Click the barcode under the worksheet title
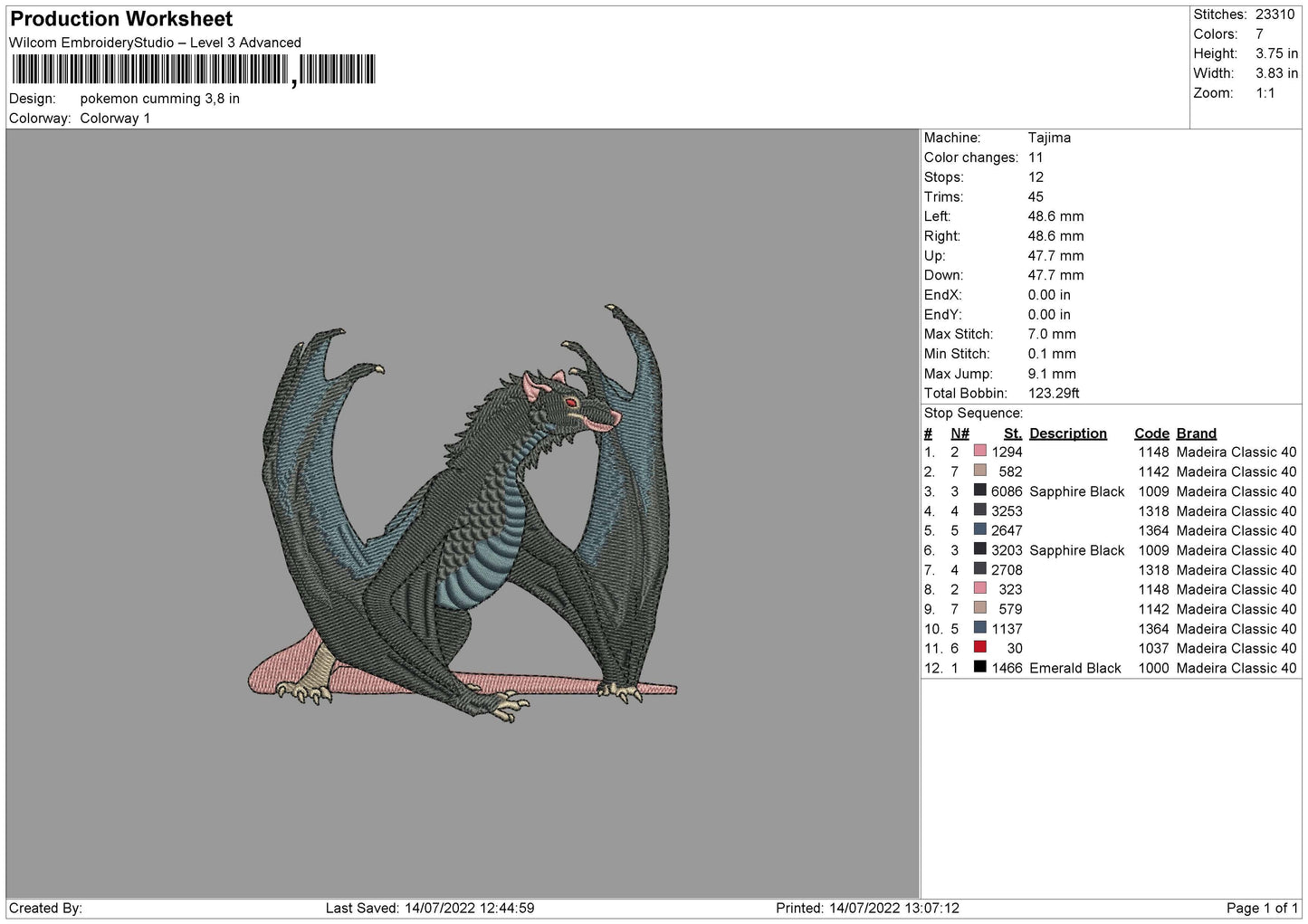1308x924 pixels. pyautogui.click(x=193, y=70)
